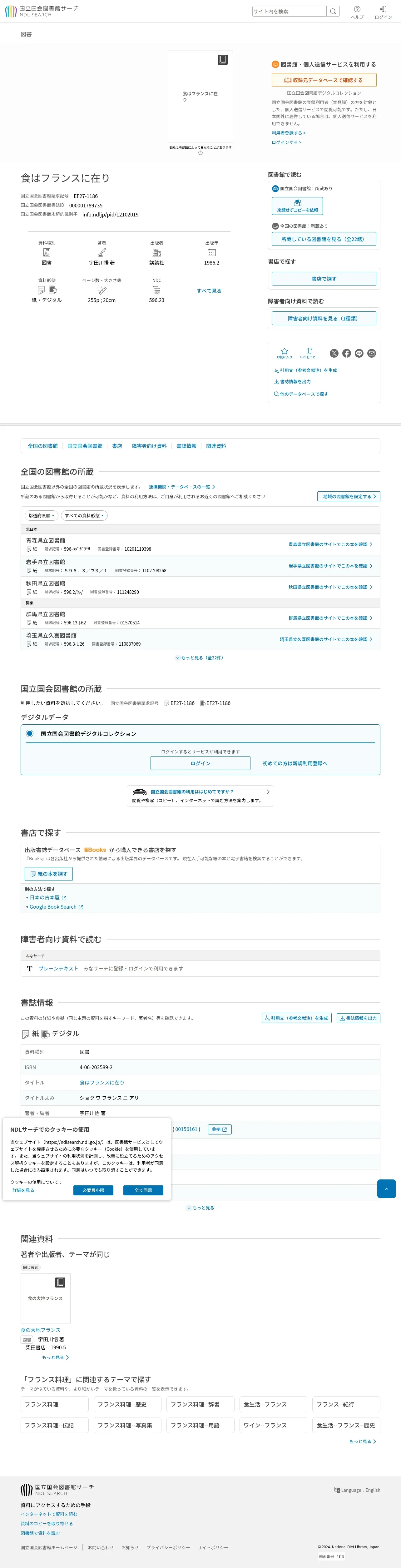Screen dimensions: 401x1568
Task: Click the back-to-top arrow button
Action: [x=386, y=1189]
